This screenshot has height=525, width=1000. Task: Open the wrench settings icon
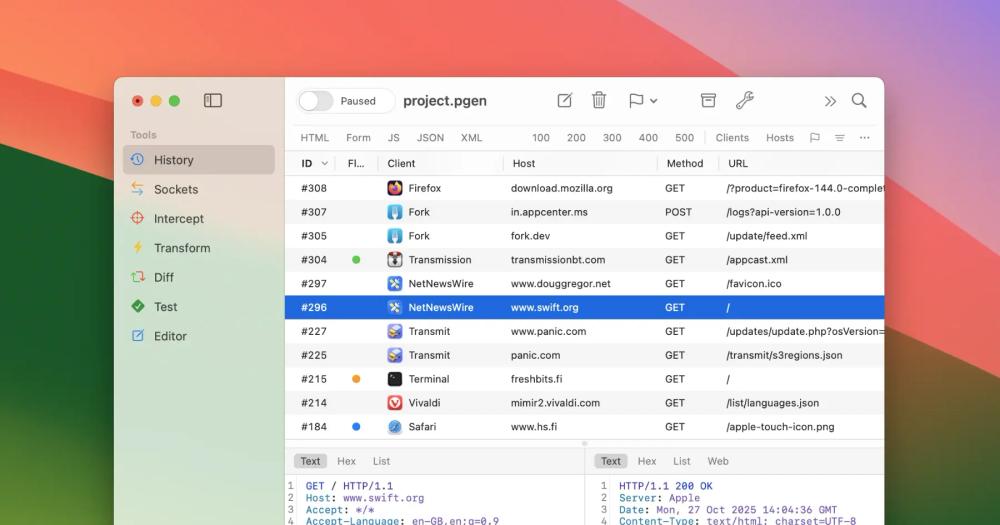(x=744, y=100)
